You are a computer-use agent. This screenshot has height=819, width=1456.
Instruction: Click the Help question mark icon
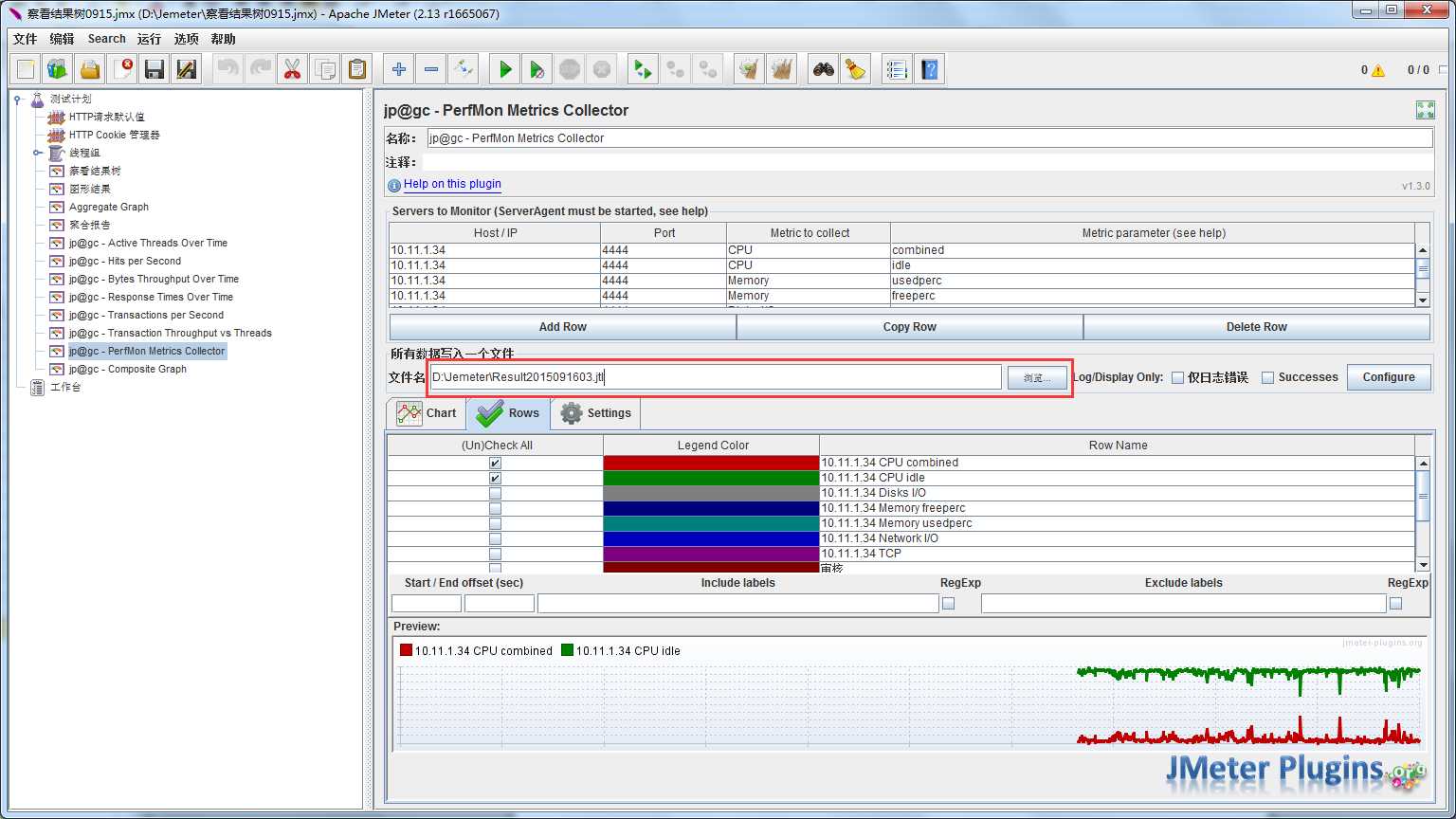tap(929, 69)
